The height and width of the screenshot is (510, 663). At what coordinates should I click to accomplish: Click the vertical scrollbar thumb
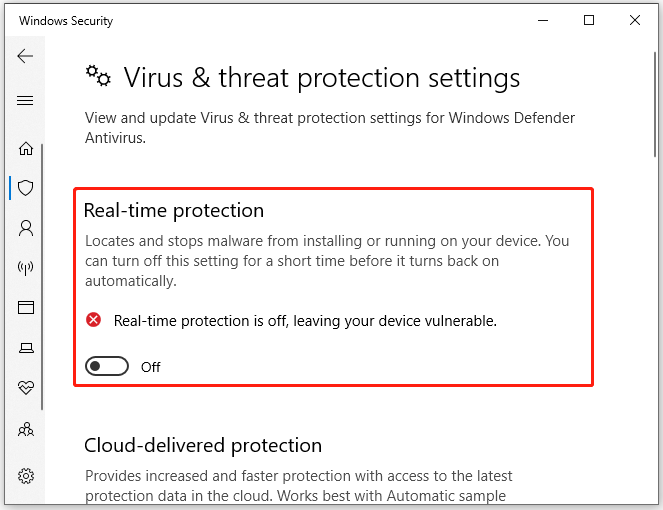point(655,104)
